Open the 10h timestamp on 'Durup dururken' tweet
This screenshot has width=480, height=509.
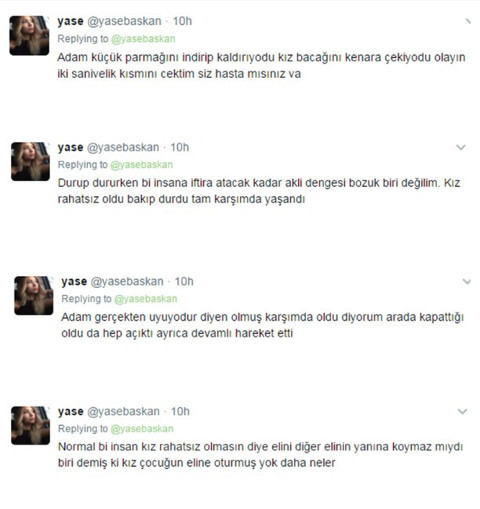point(180,147)
